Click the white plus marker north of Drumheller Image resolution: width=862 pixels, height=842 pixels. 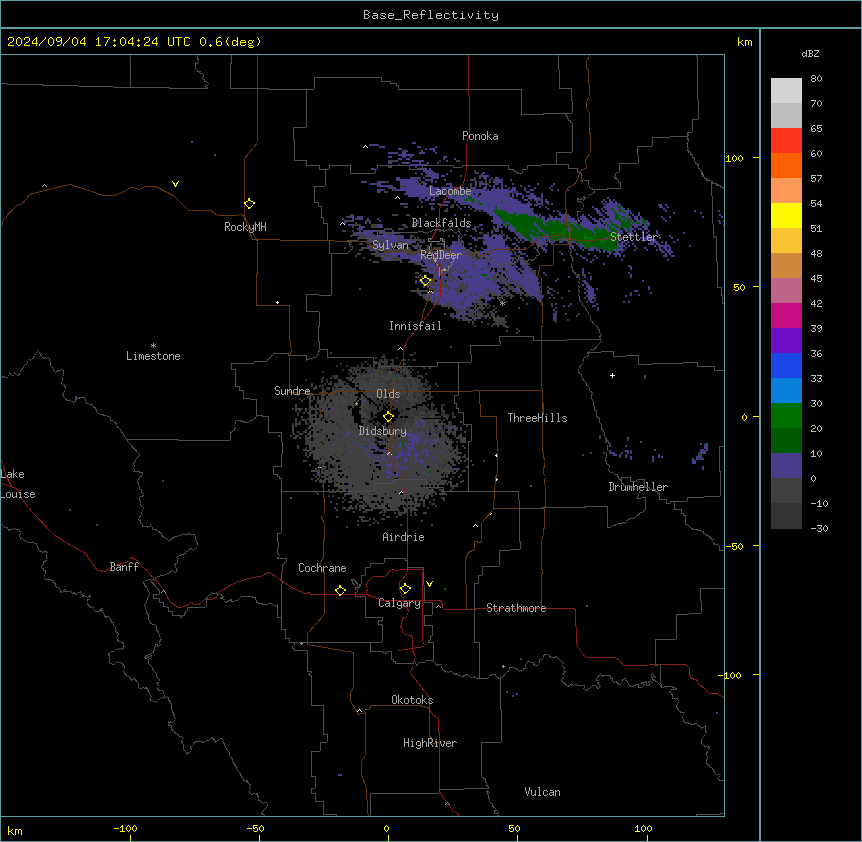(x=612, y=375)
